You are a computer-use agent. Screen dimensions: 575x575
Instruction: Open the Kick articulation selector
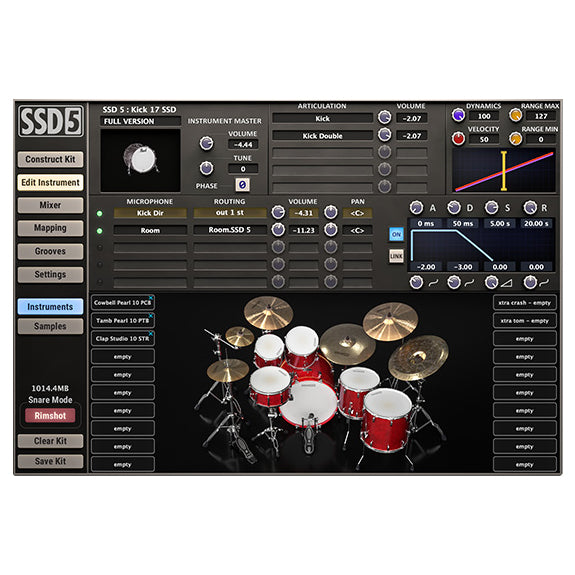[x=322, y=118]
